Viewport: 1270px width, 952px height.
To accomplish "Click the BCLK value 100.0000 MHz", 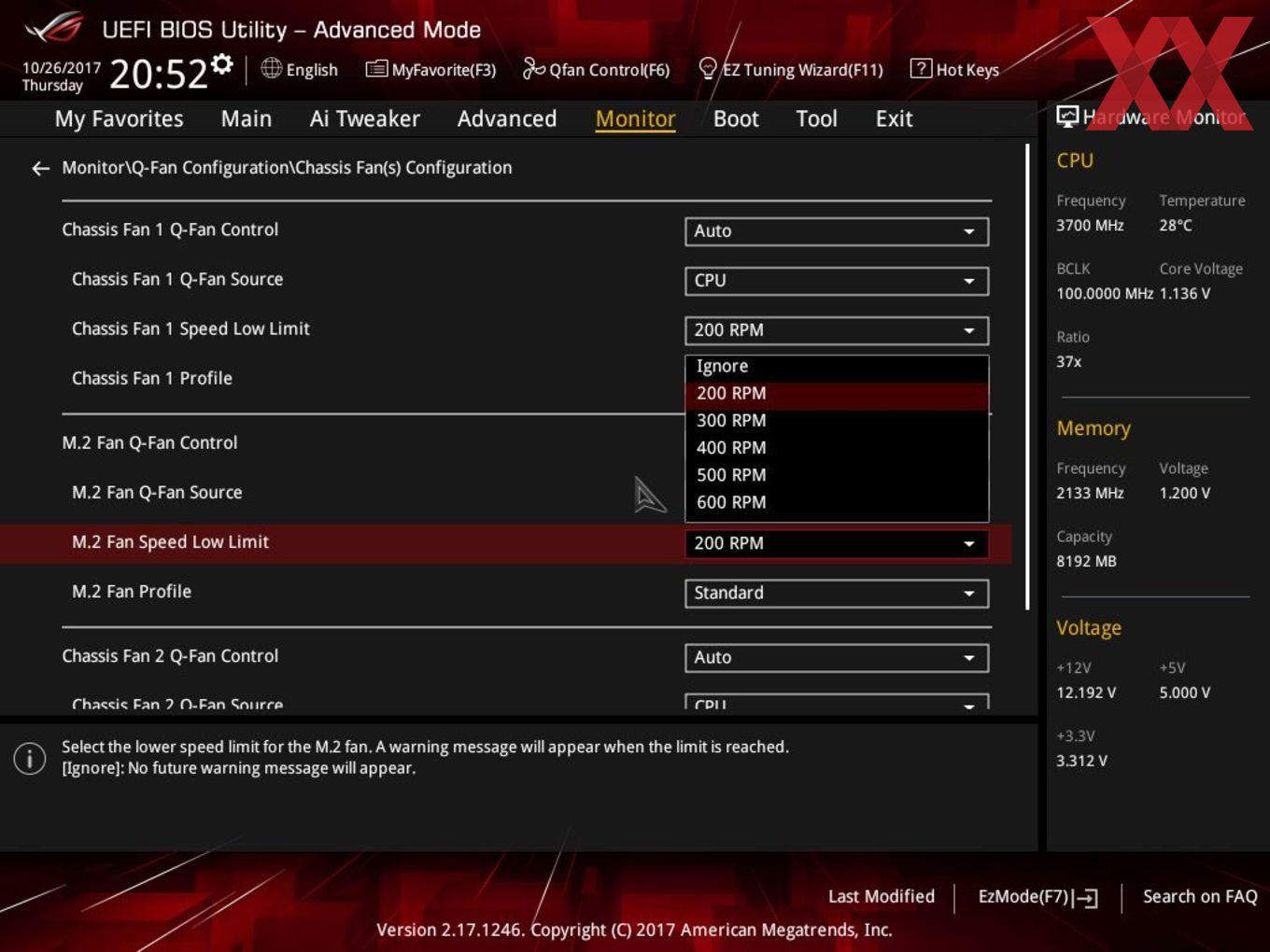I will point(1105,294).
